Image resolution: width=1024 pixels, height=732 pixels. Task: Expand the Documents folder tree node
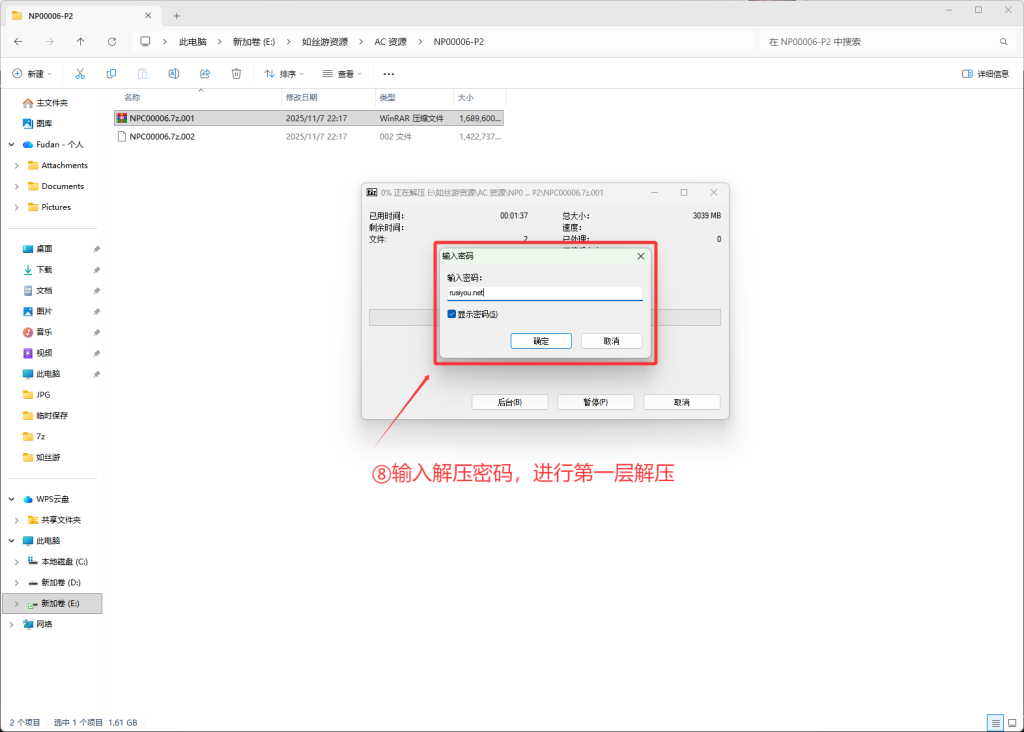click(x=17, y=186)
